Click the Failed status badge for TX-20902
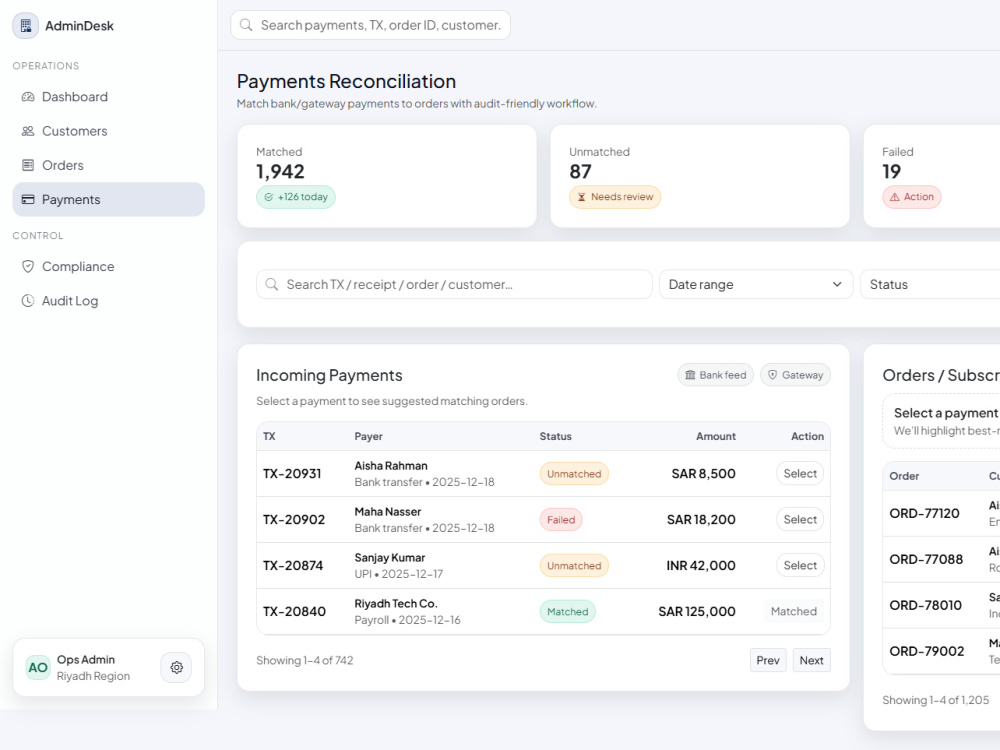The image size is (1000, 750). [x=561, y=520]
